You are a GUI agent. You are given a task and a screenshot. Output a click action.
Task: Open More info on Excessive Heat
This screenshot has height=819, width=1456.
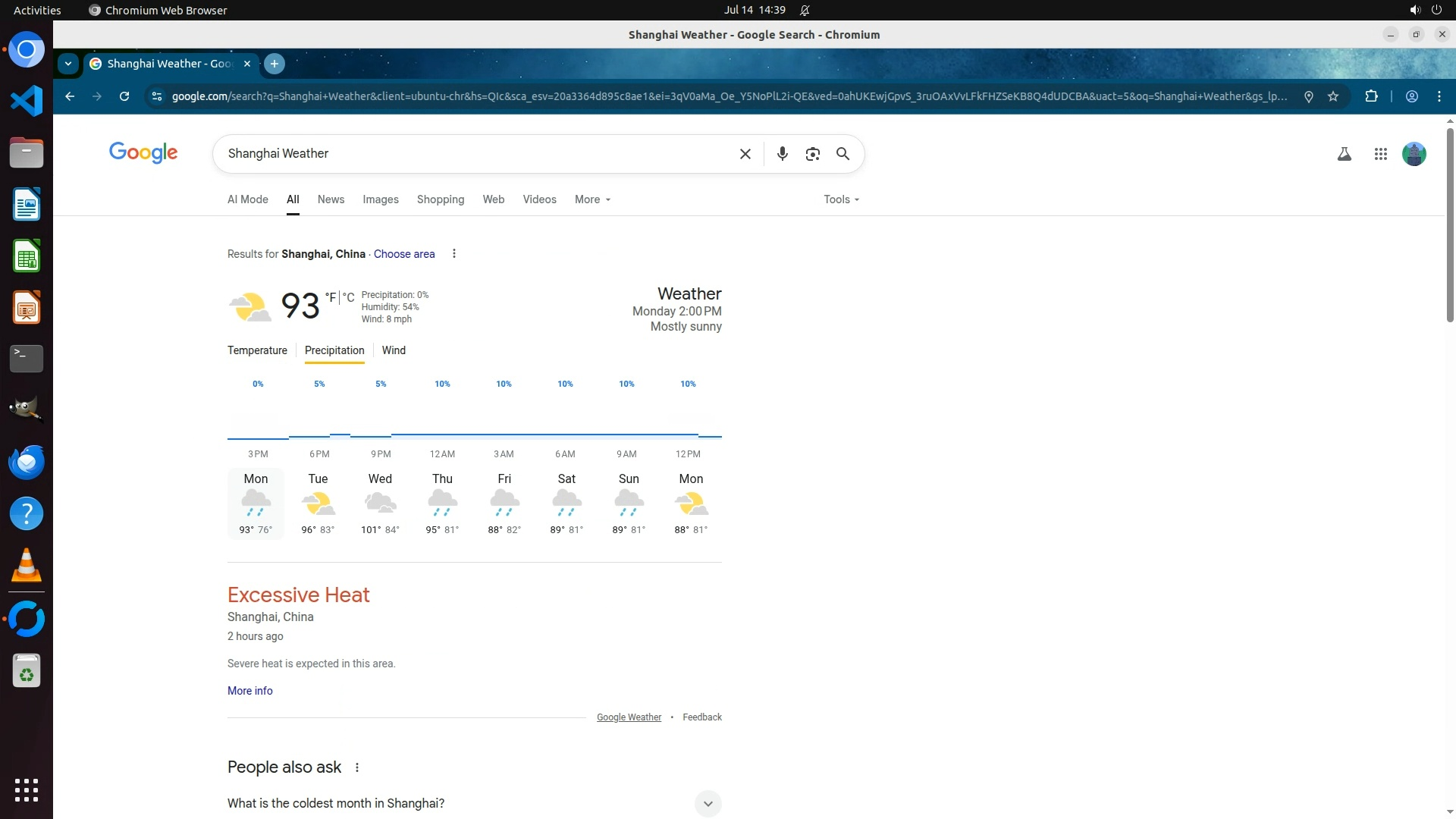249,691
